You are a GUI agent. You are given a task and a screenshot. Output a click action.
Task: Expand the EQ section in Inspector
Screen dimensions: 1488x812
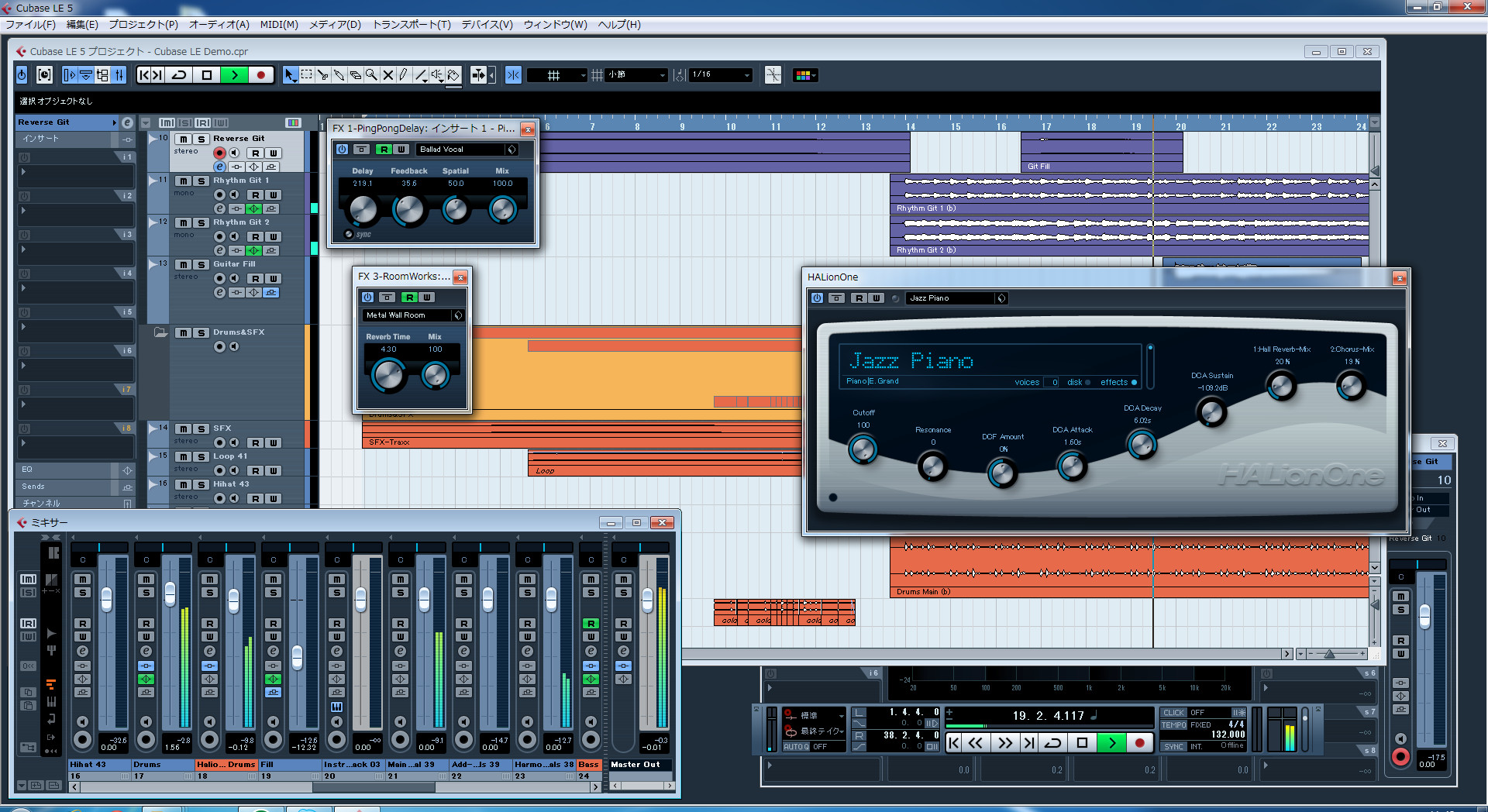[x=75, y=470]
